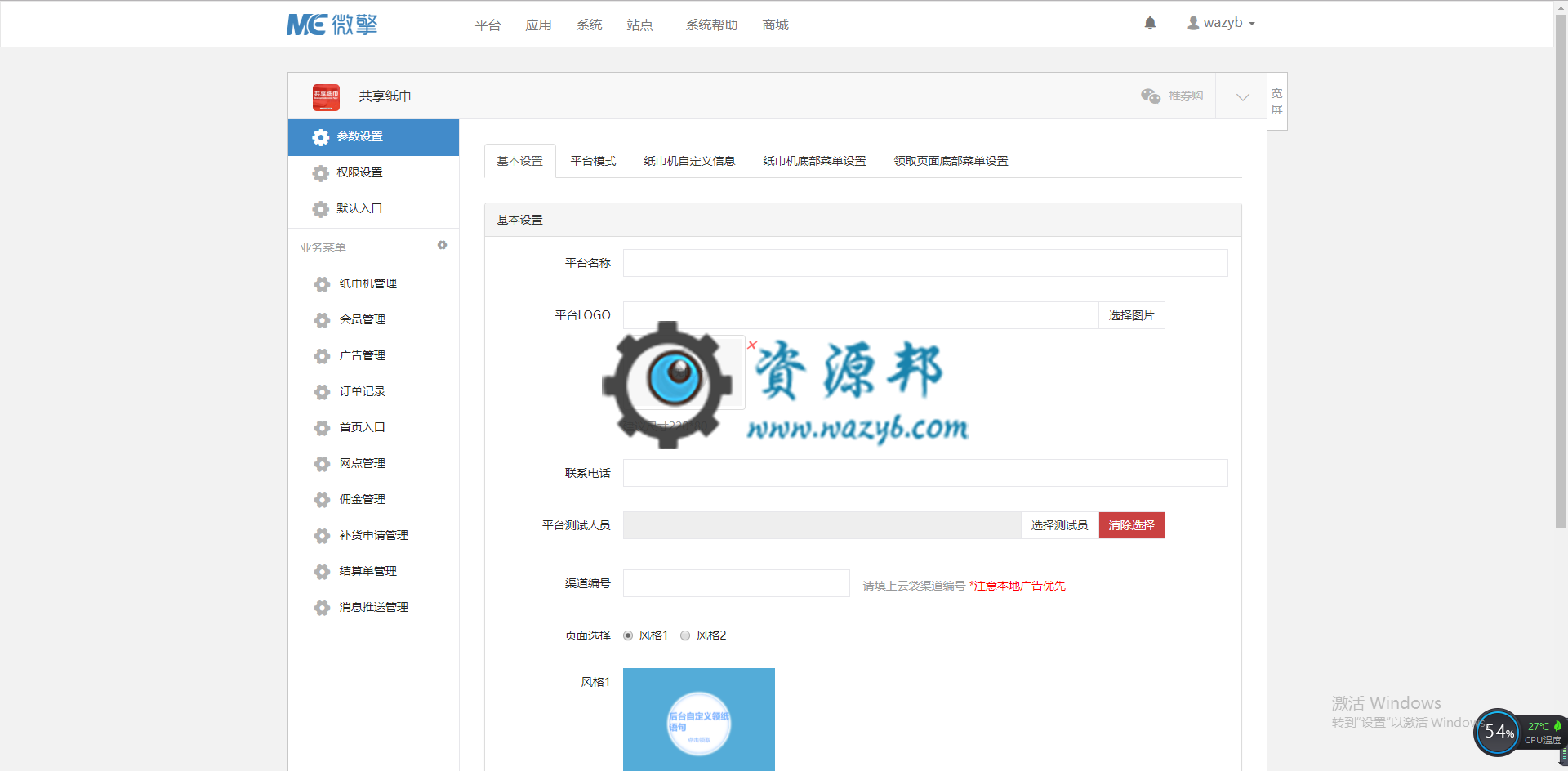Switch to the 纸巾机底部菜单设置 tab
Viewport: 1568px width, 771px height.
(x=814, y=161)
